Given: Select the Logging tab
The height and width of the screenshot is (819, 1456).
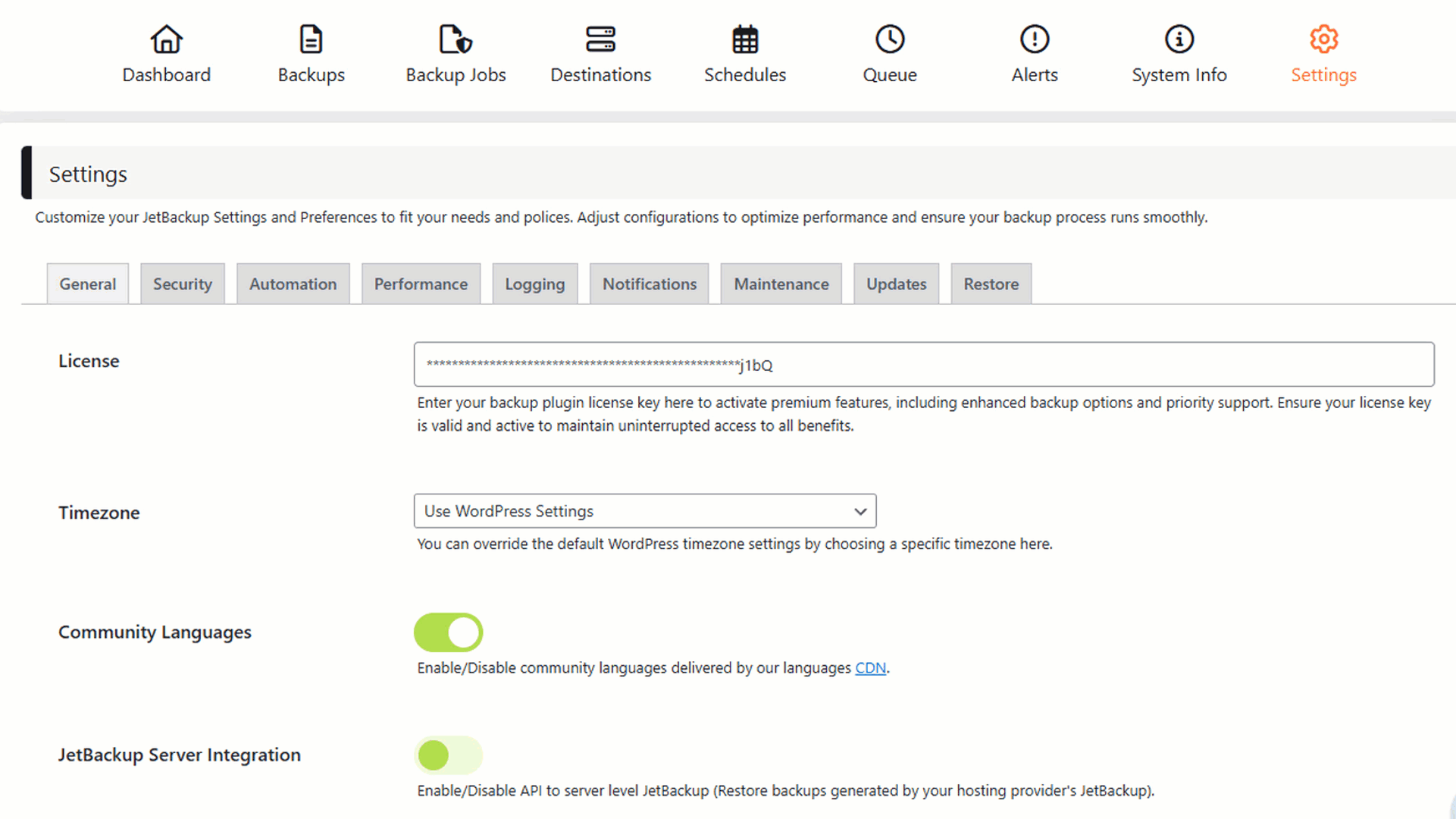Looking at the screenshot, I should click(x=535, y=284).
